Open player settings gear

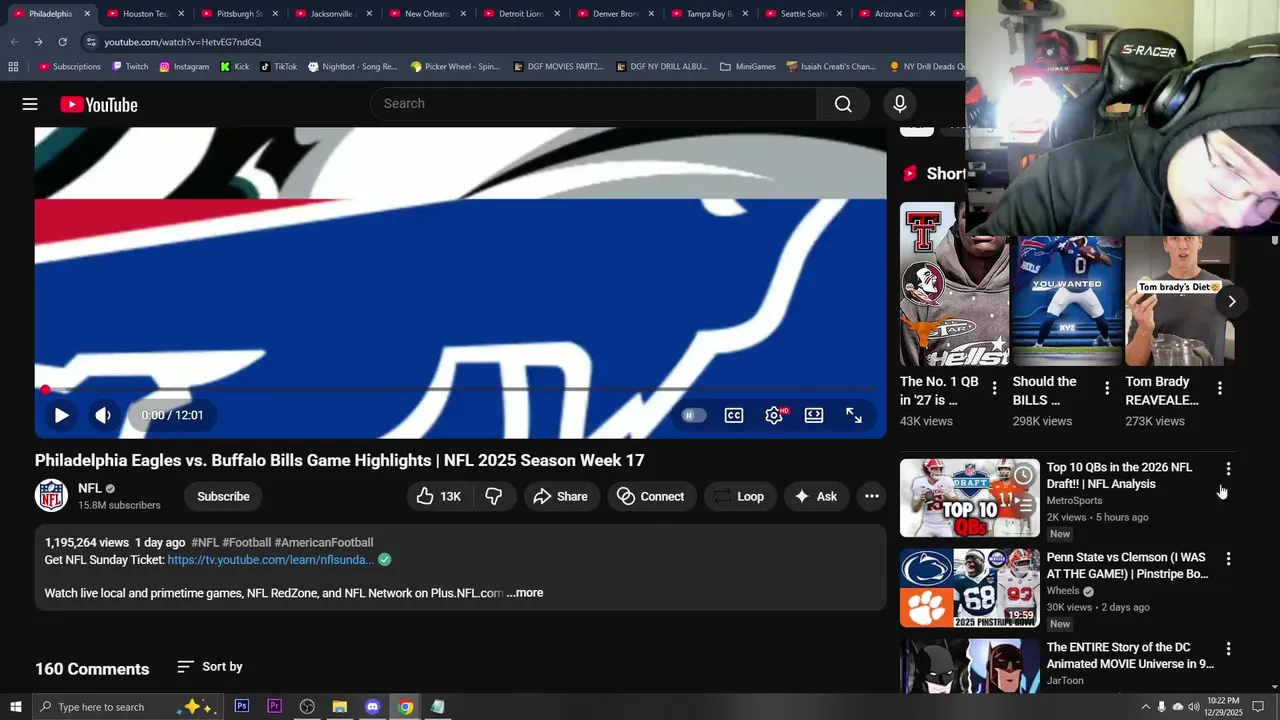(774, 415)
